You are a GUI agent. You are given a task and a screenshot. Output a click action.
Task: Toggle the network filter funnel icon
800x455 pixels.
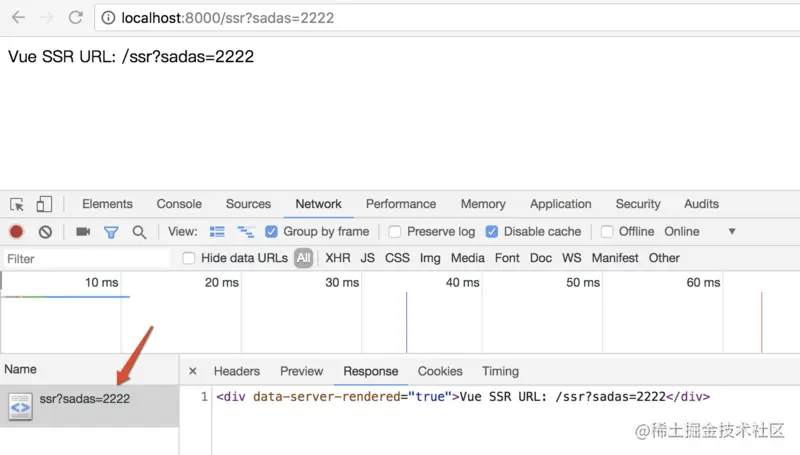111,233
